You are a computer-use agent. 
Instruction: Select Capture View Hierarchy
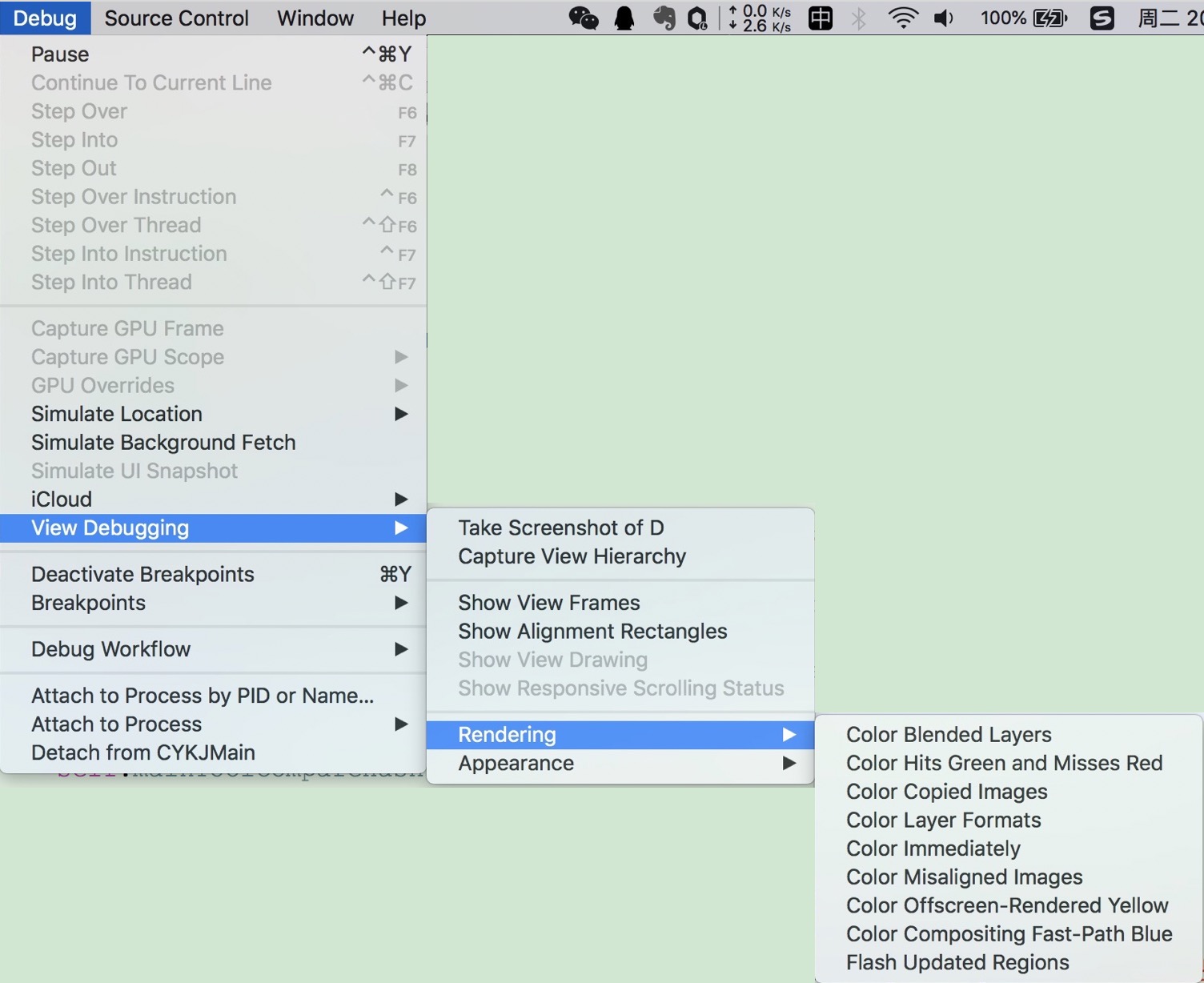(620, 557)
